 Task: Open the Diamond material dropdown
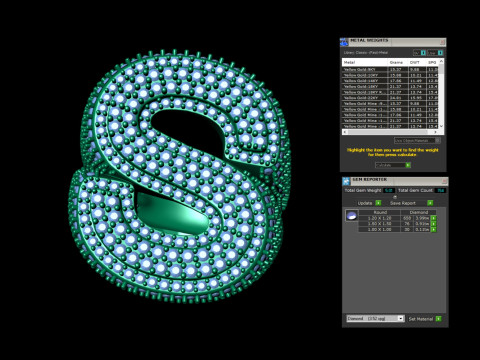(x=375, y=319)
